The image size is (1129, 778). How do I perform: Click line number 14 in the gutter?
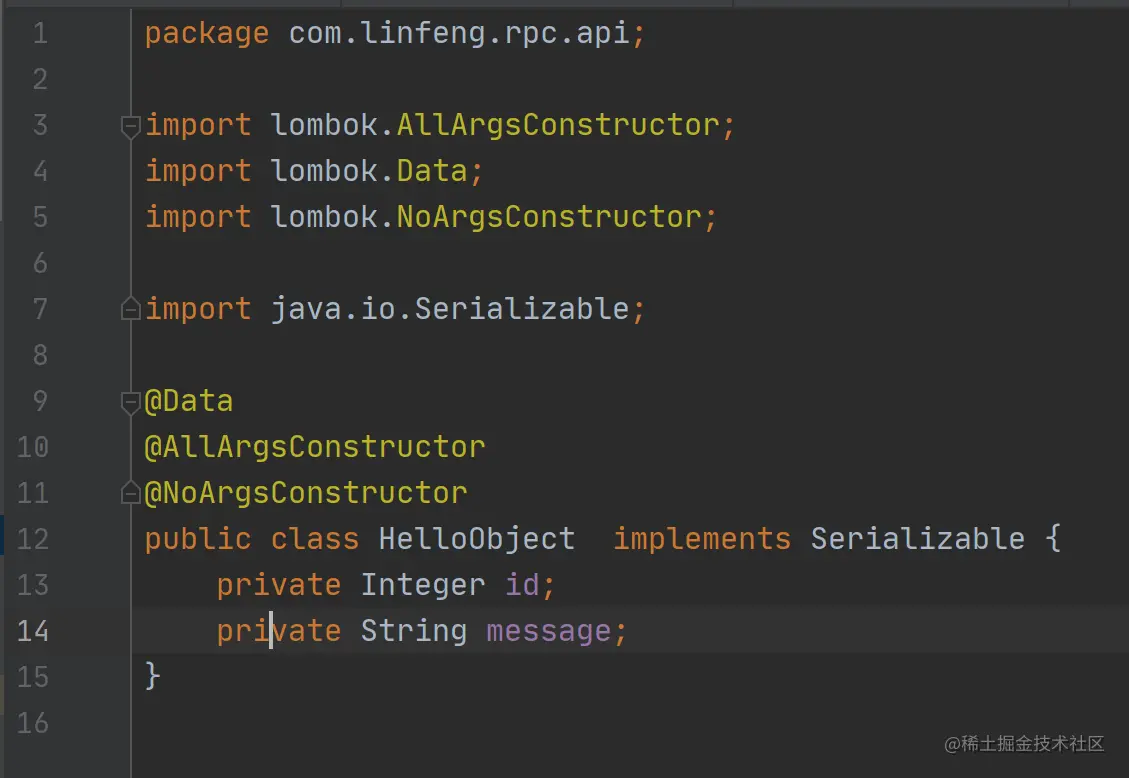32,631
